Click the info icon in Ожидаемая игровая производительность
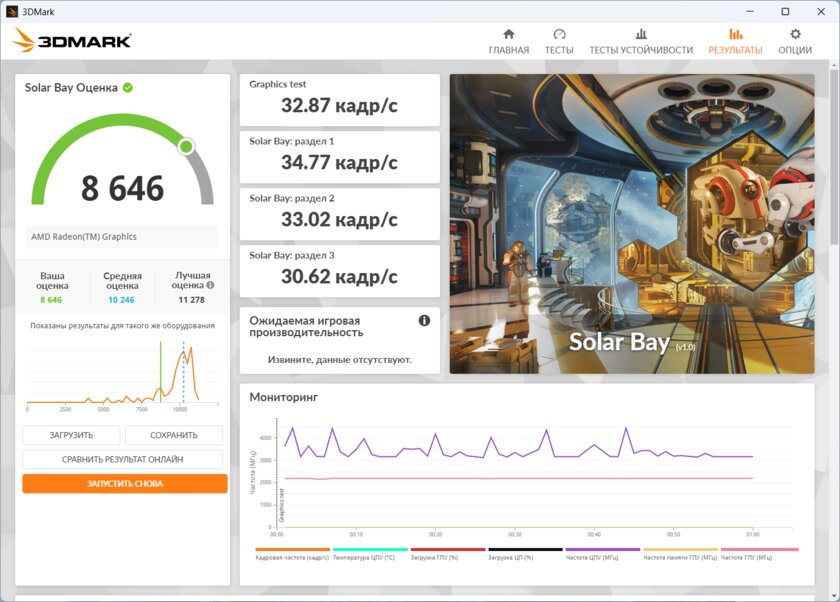This screenshot has width=840, height=602. click(x=424, y=320)
